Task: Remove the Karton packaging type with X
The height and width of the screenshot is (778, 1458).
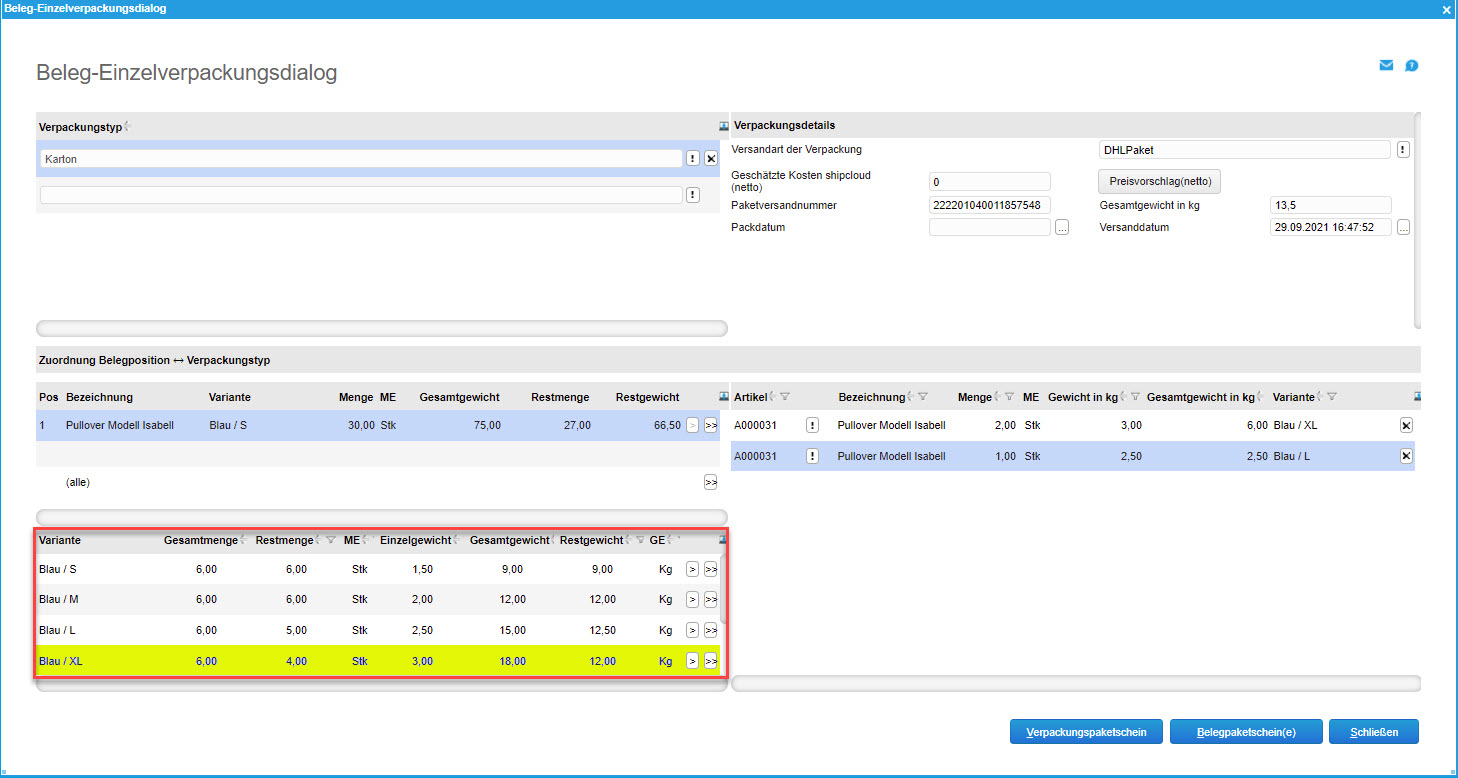Action: pos(711,159)
